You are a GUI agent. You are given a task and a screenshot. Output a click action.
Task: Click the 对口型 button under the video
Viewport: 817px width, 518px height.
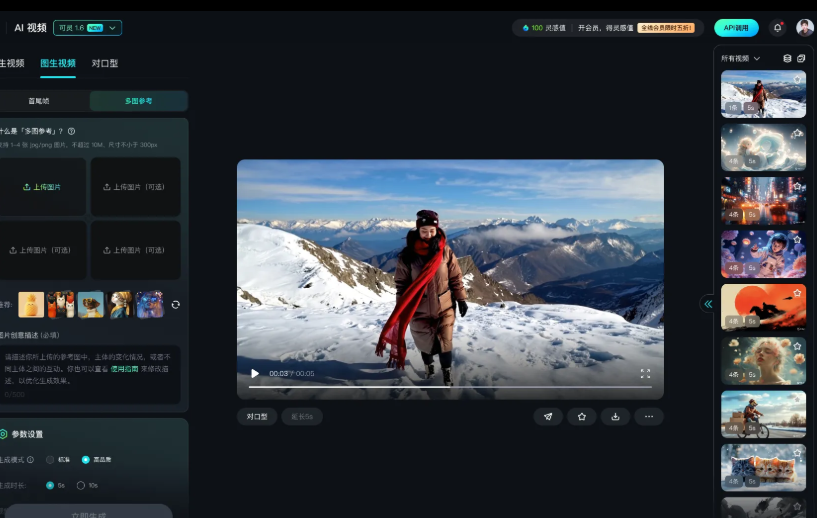click(x=257, y=416)
